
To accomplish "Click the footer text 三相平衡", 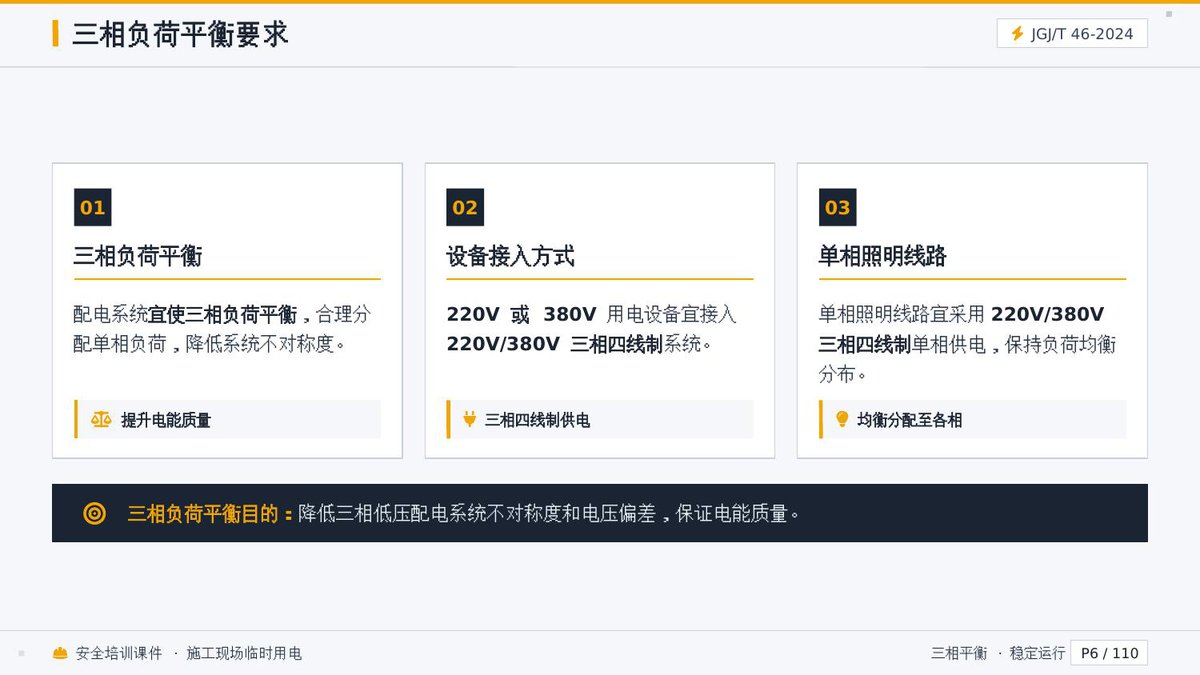I will (959, 653).
